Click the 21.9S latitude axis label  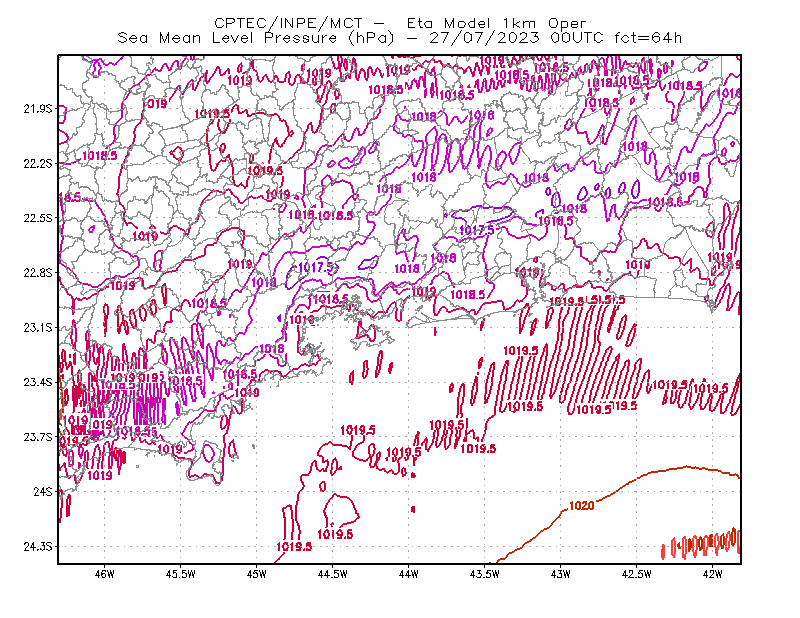coord(38,109)
